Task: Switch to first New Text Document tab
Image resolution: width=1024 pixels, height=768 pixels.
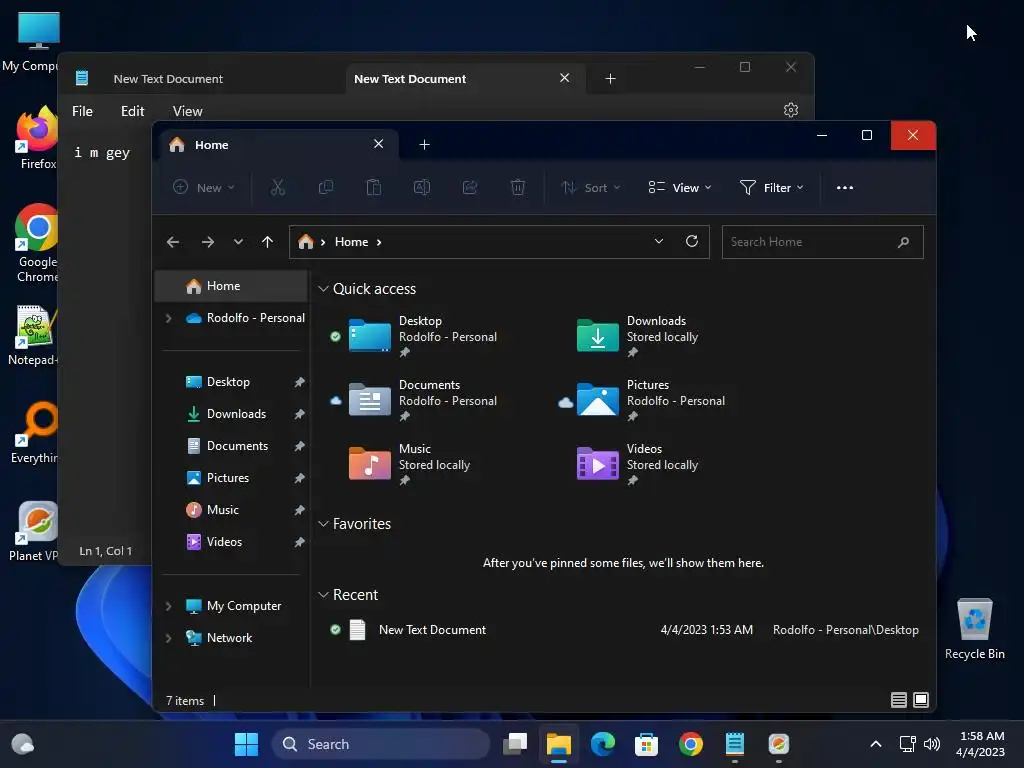Action: [x=168, y=79]
